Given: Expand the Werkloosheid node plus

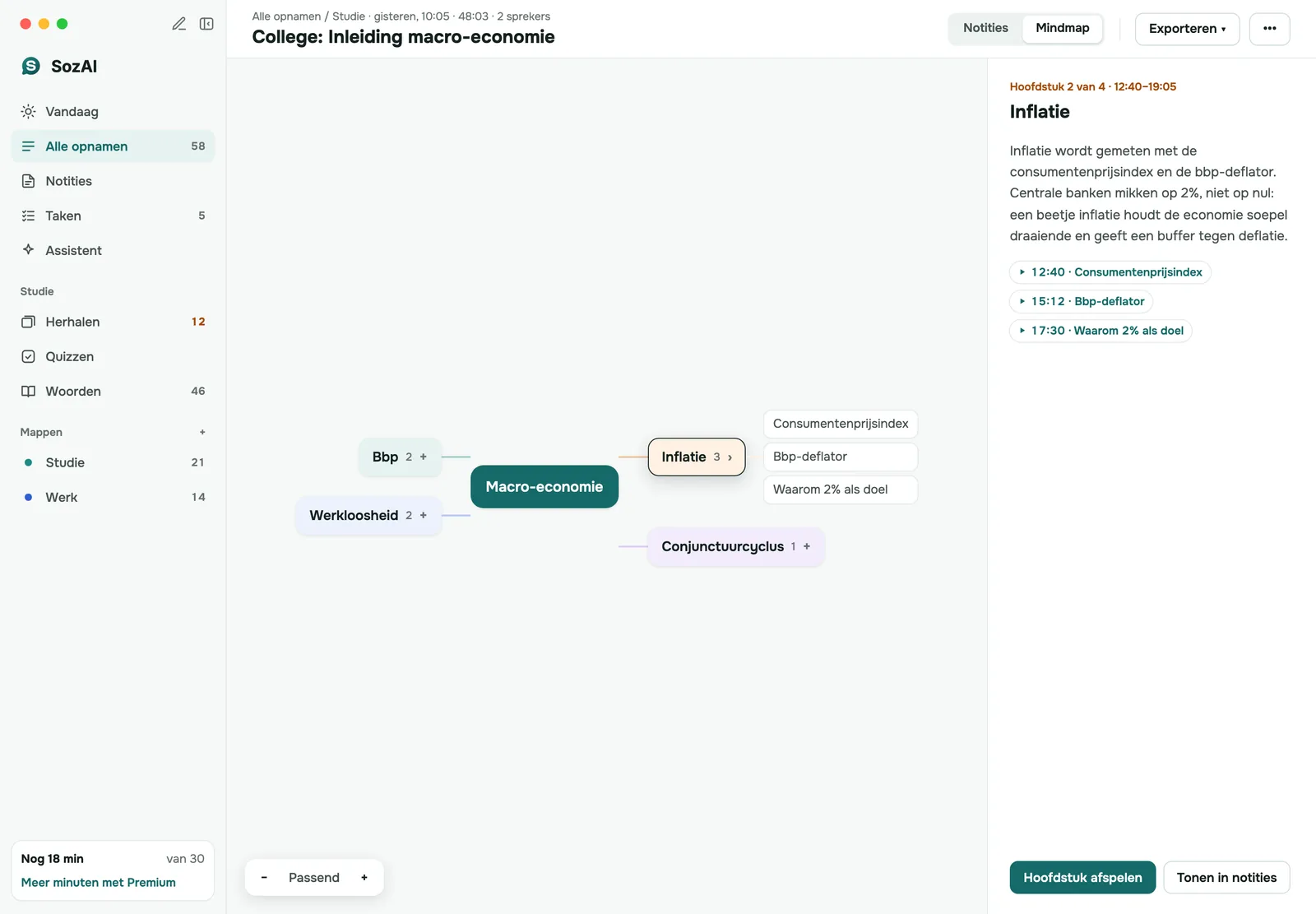Looking at the screenshot, I should [x=424, y=515].
